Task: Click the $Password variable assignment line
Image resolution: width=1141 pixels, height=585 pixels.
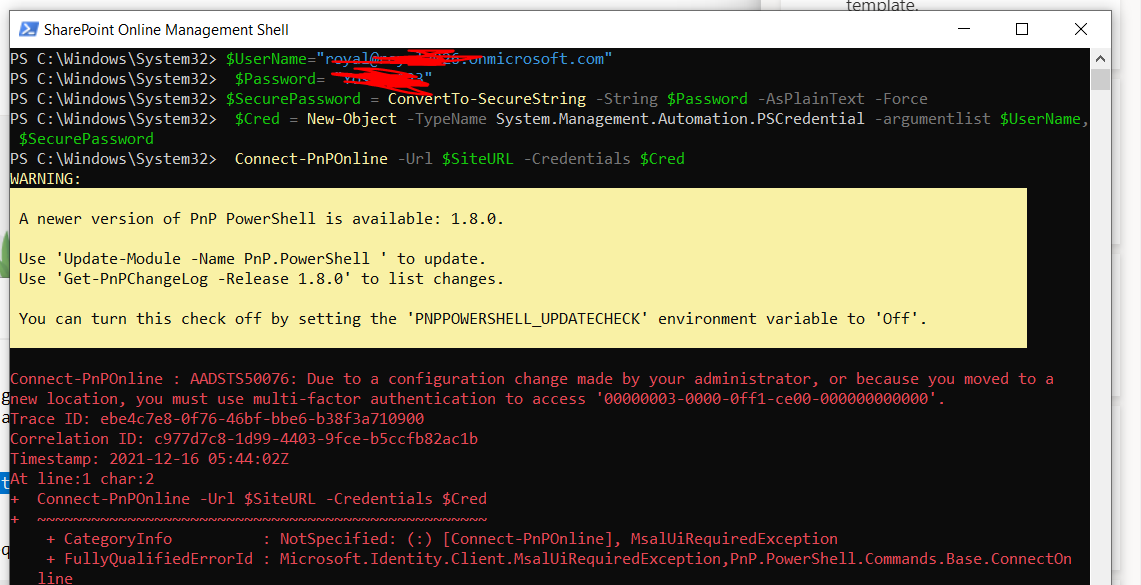Action: pos(221,79)
